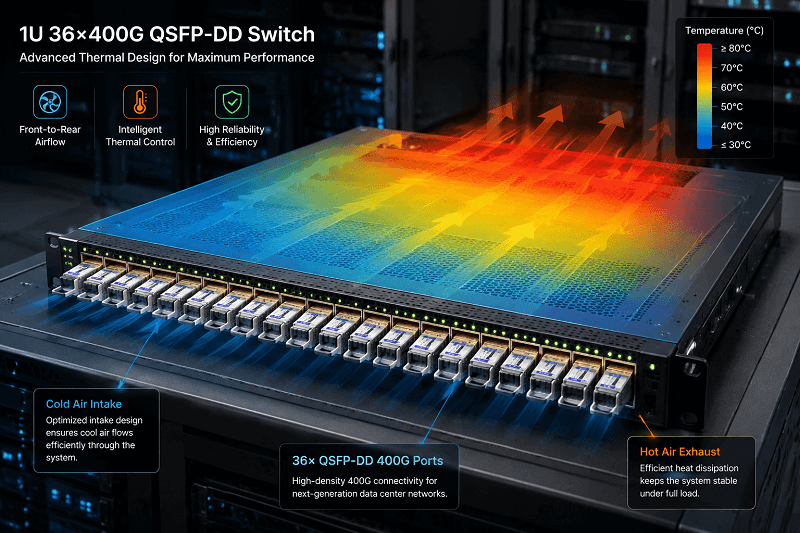Viewport: 800px width, 533px height.
Task: Click the Intelligent Thermal Control thermometer icon
Action: point(140,102)
